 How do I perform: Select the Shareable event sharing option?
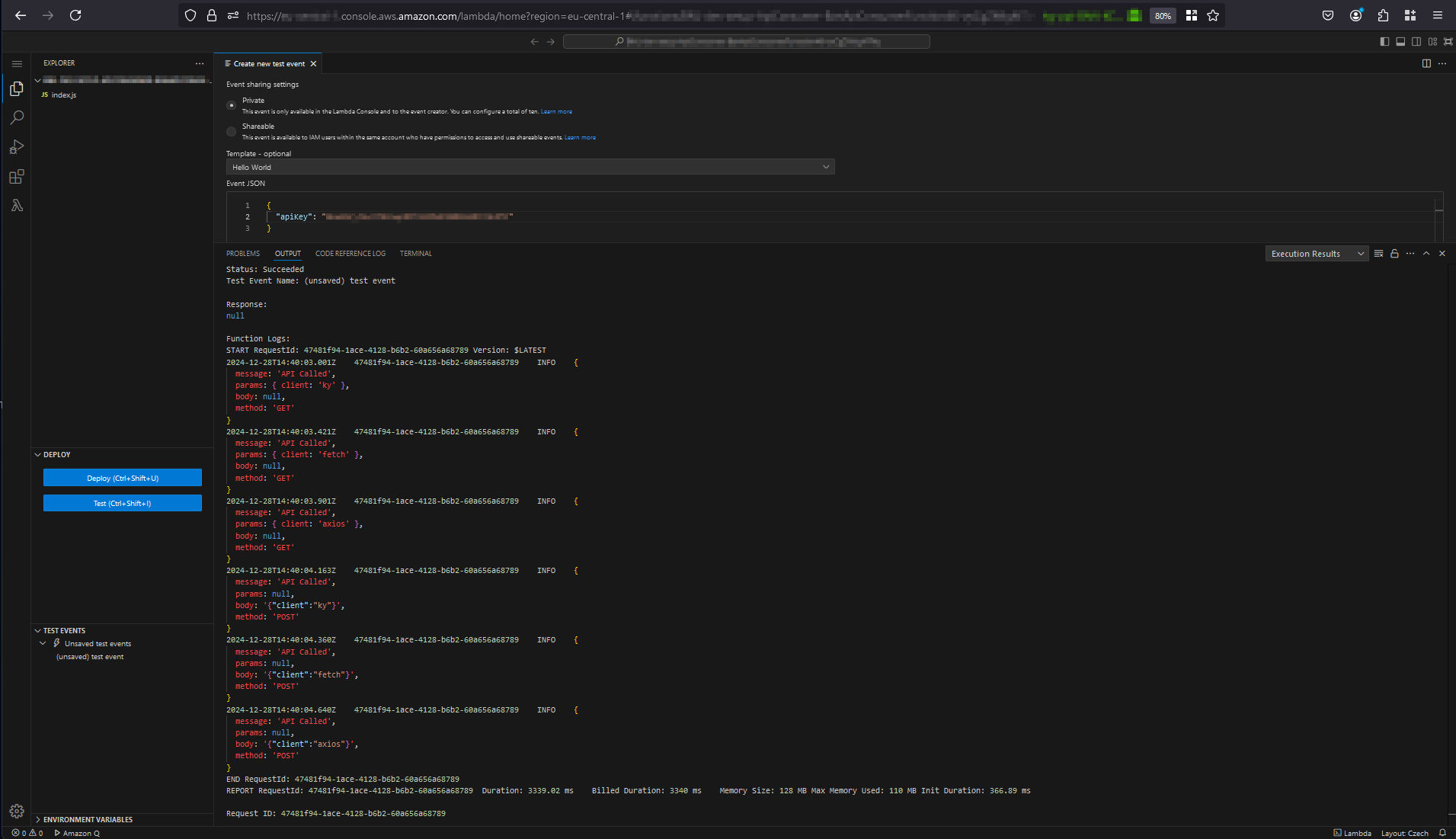(x=231, y=132)
